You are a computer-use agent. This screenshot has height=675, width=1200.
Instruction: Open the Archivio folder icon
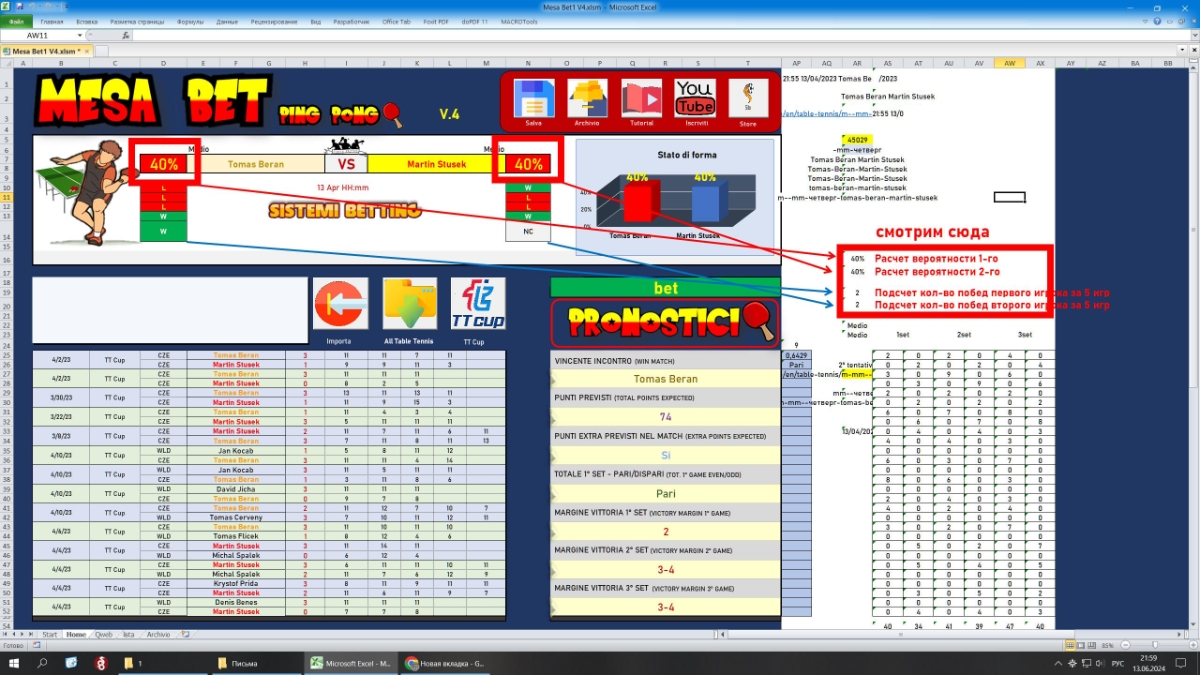click(x=588, y=100)
